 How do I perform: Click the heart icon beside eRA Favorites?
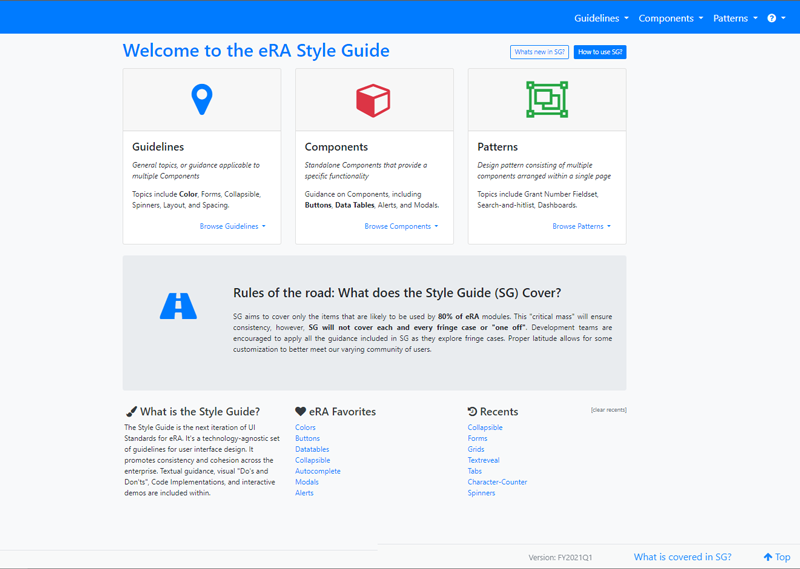point(300,411)
